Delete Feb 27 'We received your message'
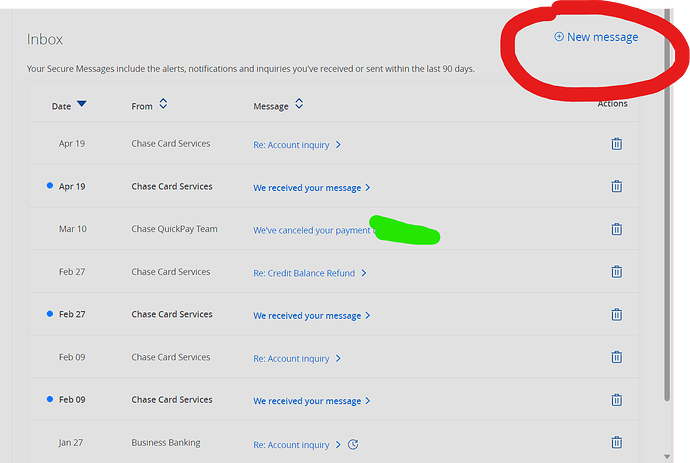Image resolution: width=690 pixels, height=463 pixels. pos(616,315)
